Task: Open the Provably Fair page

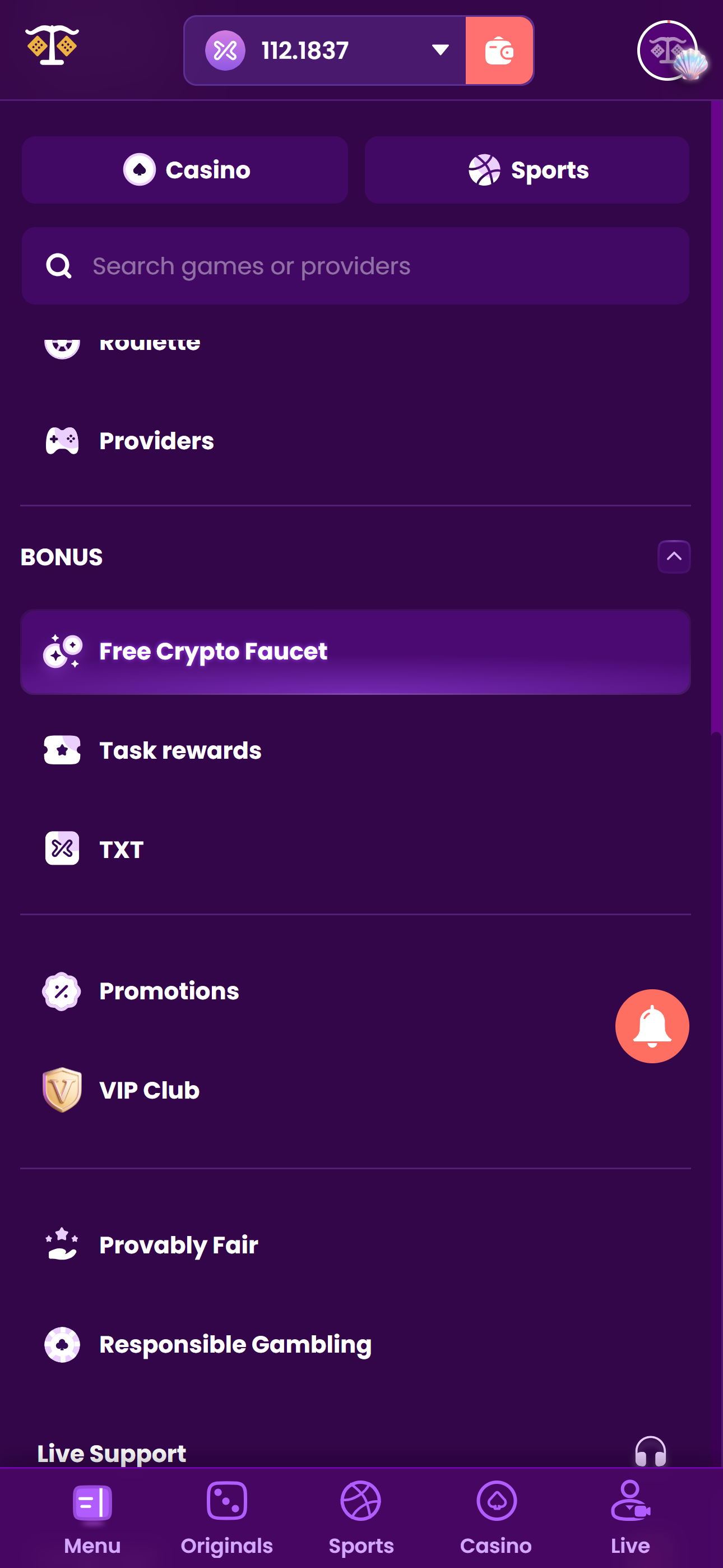Action: coord(178,1244)
